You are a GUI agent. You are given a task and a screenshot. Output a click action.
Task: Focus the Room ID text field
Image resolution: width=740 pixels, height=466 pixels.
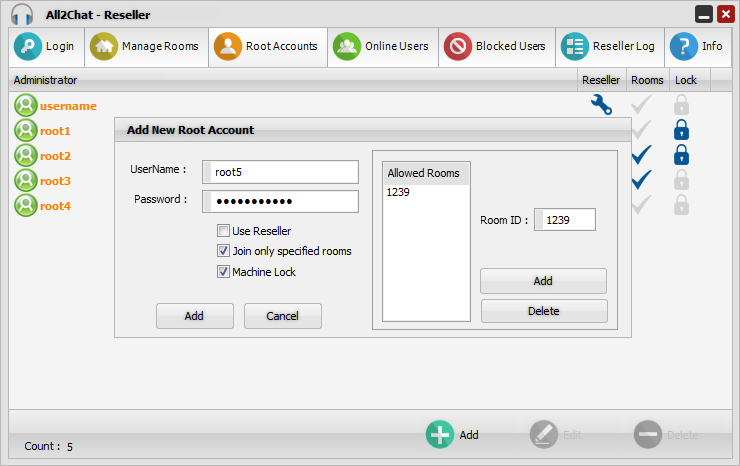coord(567,220)
